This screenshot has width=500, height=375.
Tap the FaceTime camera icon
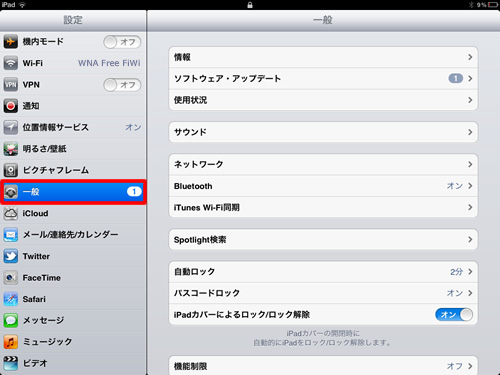(x=11, y=277)
